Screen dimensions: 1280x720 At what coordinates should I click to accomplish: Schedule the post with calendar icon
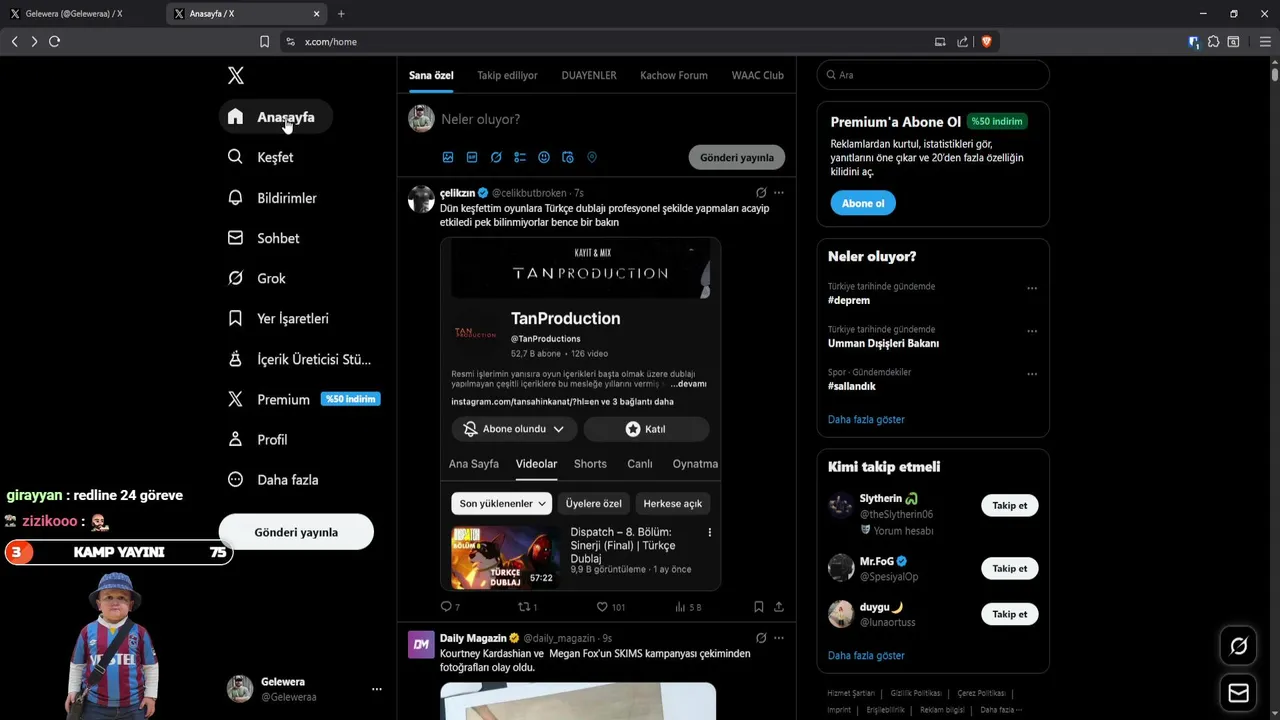click(568, 157)
